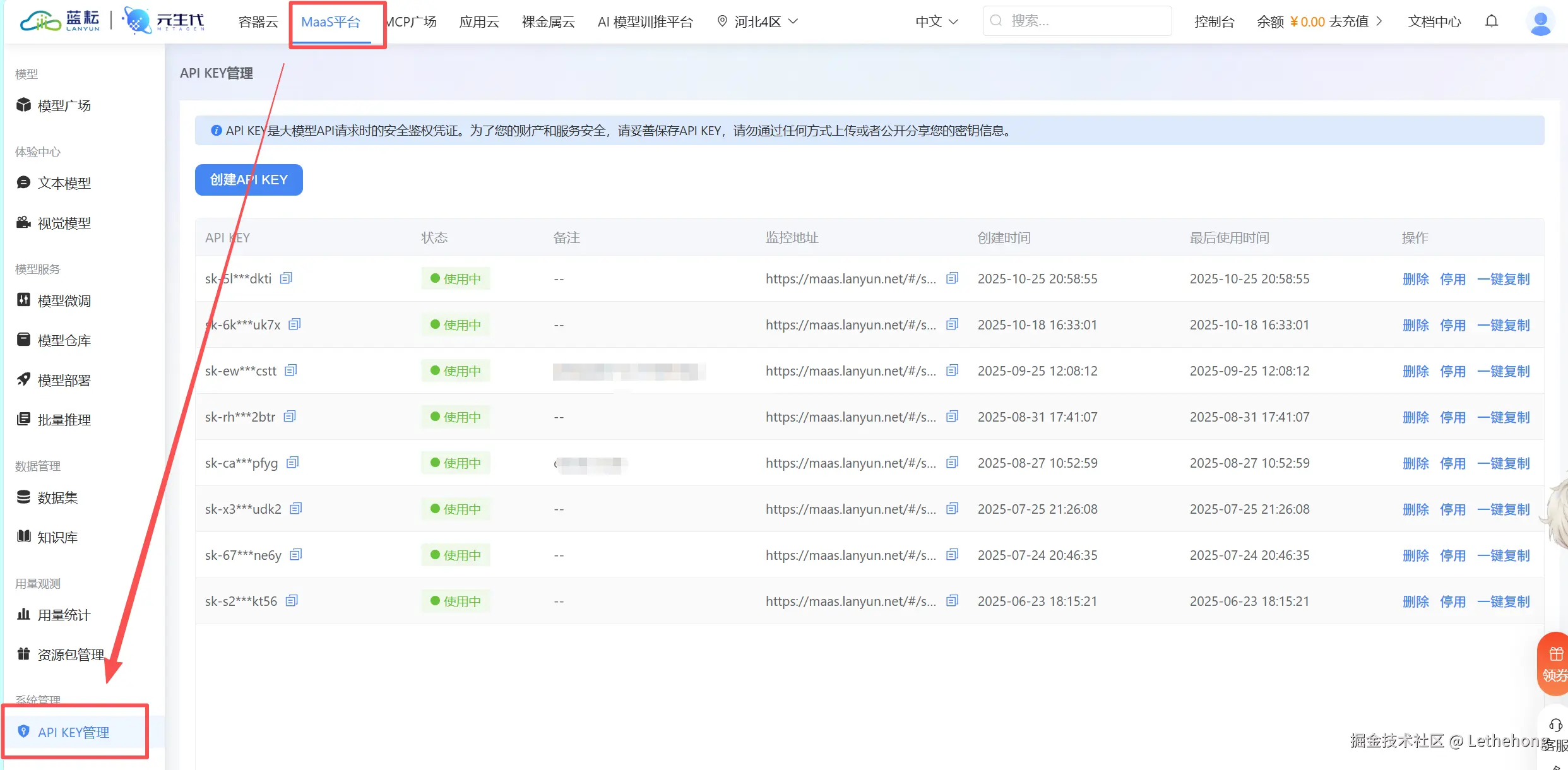Click the 创建API KEY button
The width and height of the screenshot is (1568, 770).
tap(249, 180)
